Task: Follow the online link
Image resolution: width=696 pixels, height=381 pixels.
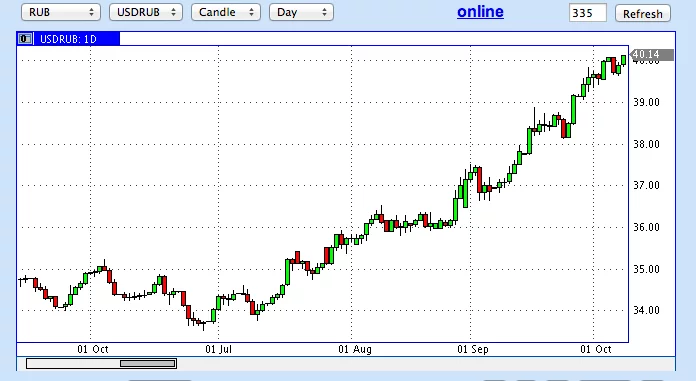Action: click(x=480, y=12)
